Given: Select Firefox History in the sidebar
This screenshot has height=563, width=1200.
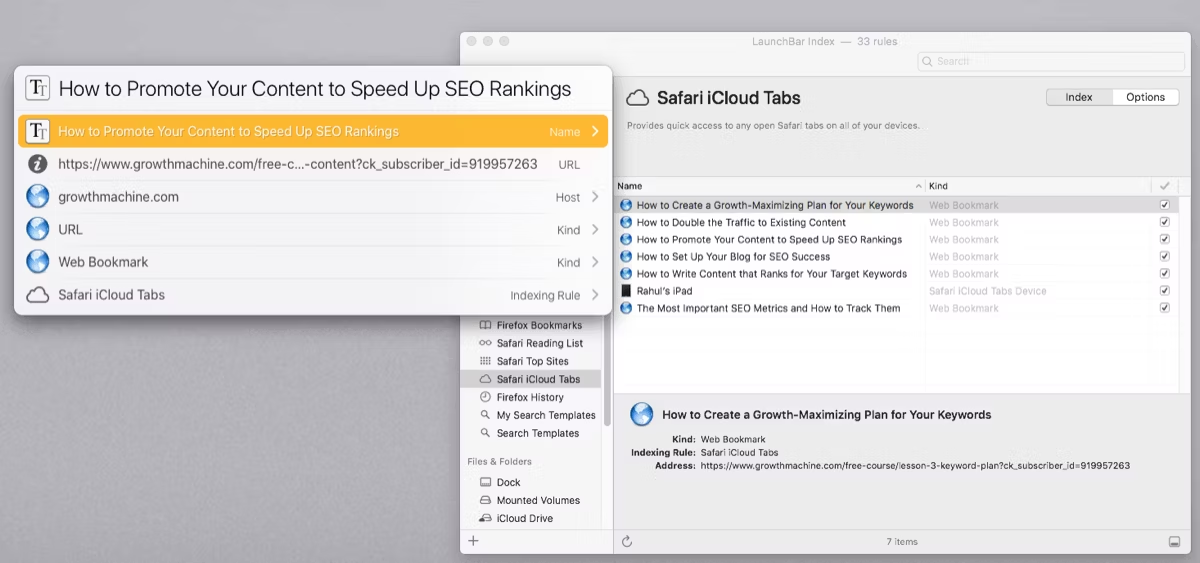Looking at the screenshot, I should coord(532,397).
